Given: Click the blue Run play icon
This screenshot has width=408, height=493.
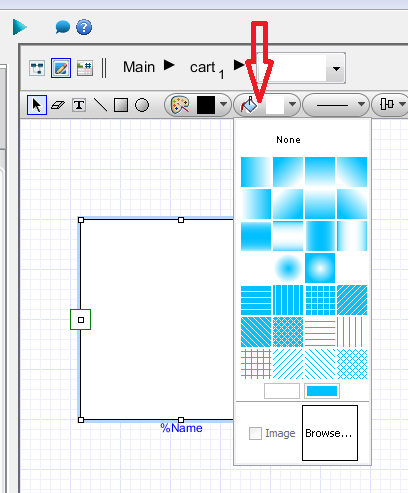Looking at the screenshot, I should (20, 27).
